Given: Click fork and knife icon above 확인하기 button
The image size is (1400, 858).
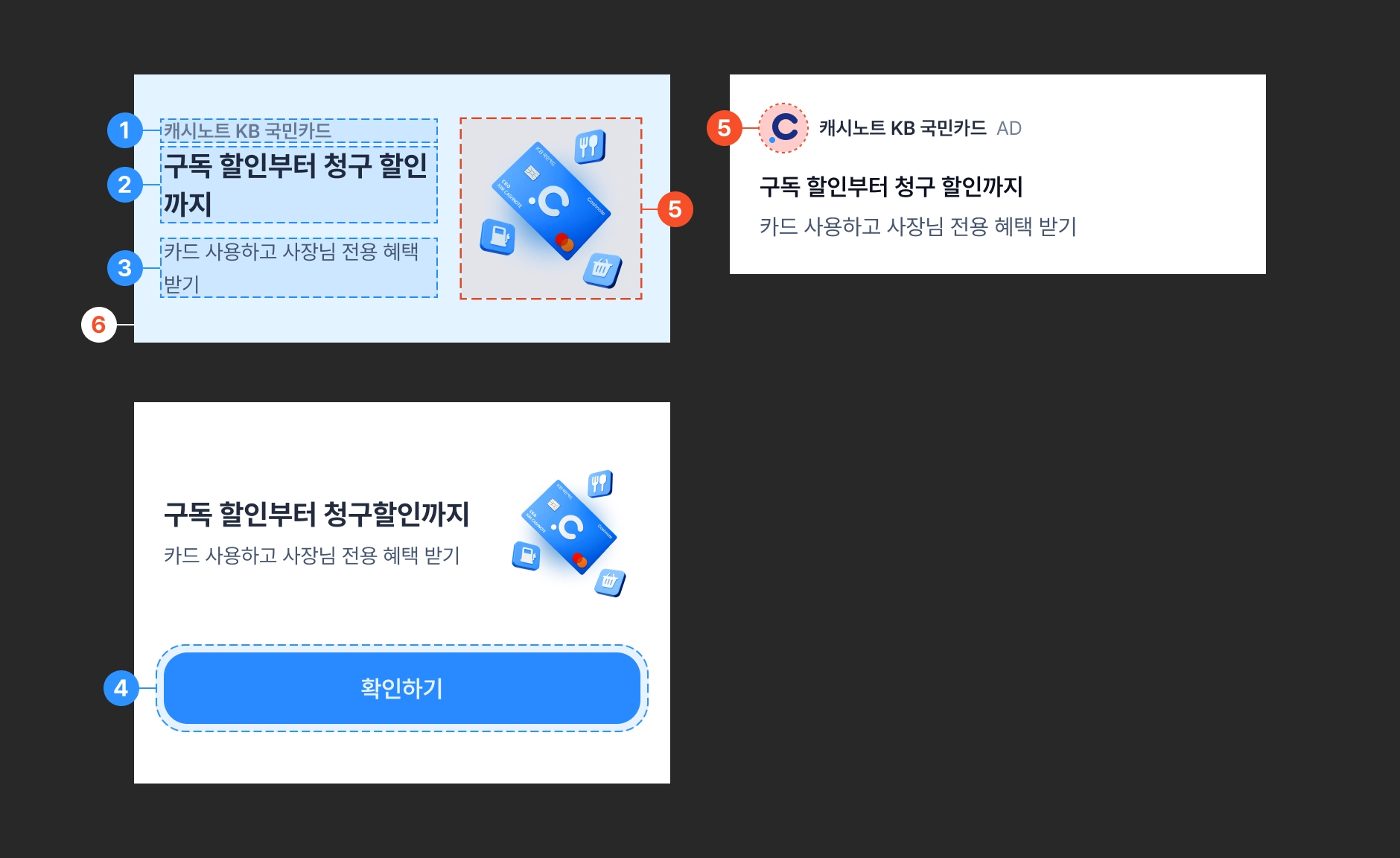Looking at the screenshot, I should coord(600,484).
